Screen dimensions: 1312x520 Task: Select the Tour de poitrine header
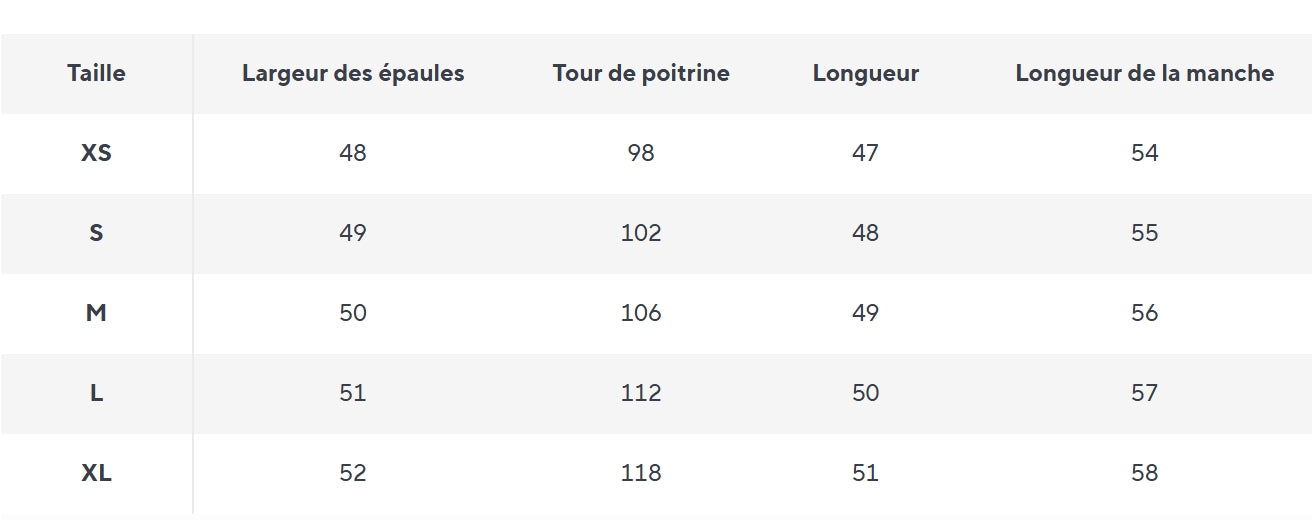(641, 73)
